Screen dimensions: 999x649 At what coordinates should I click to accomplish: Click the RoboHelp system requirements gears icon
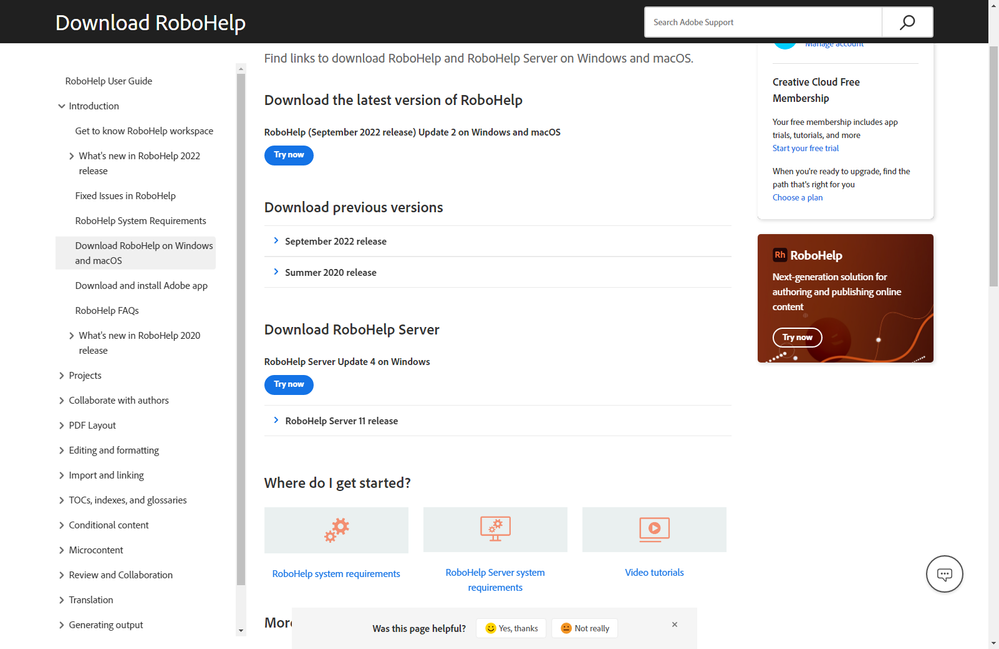coord(336,529)
